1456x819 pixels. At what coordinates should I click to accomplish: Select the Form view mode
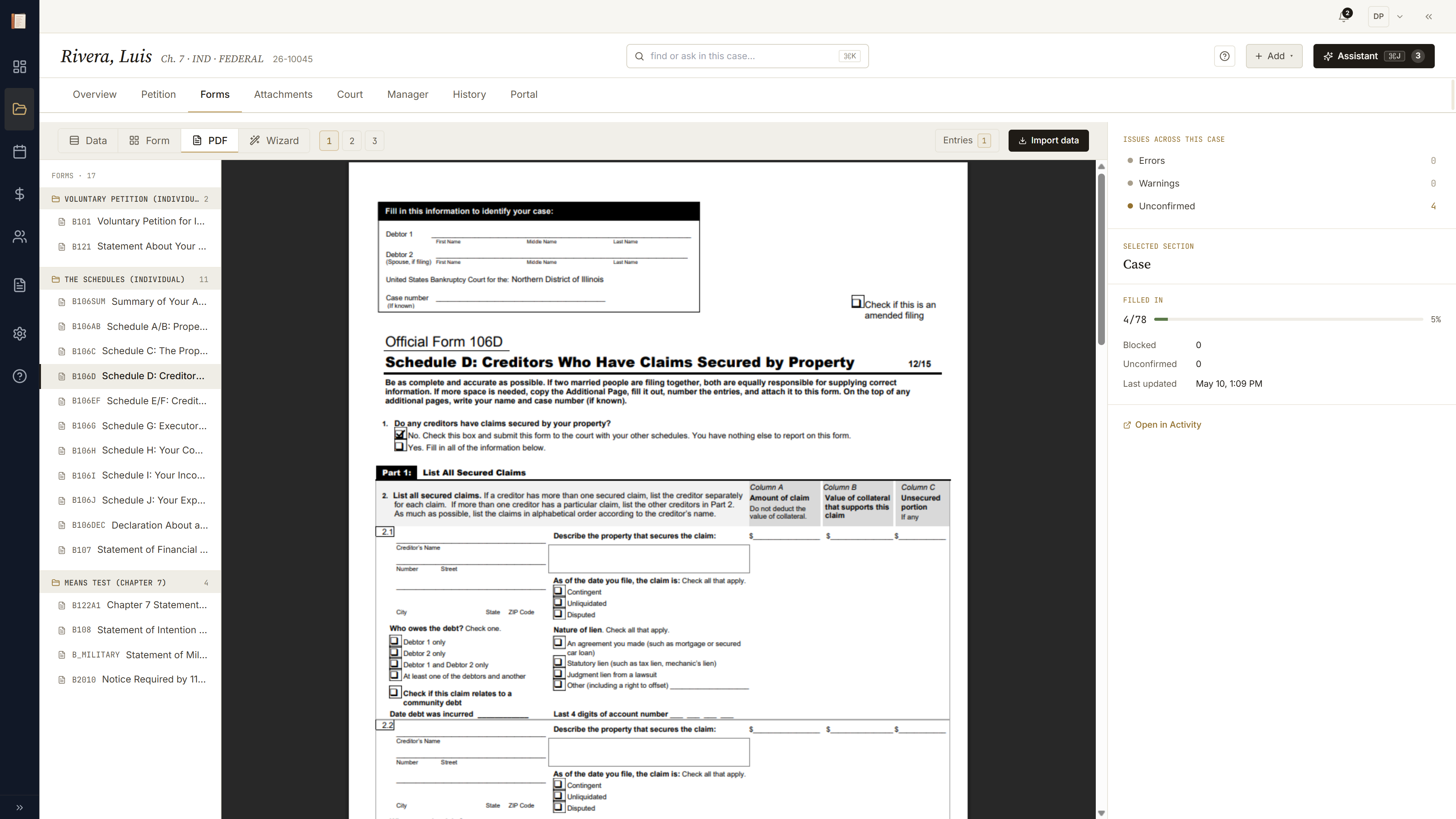(149, 140)
